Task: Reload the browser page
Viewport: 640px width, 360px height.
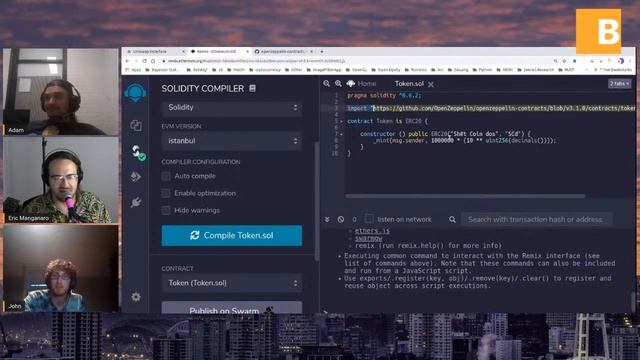Action: coord(144,61)
